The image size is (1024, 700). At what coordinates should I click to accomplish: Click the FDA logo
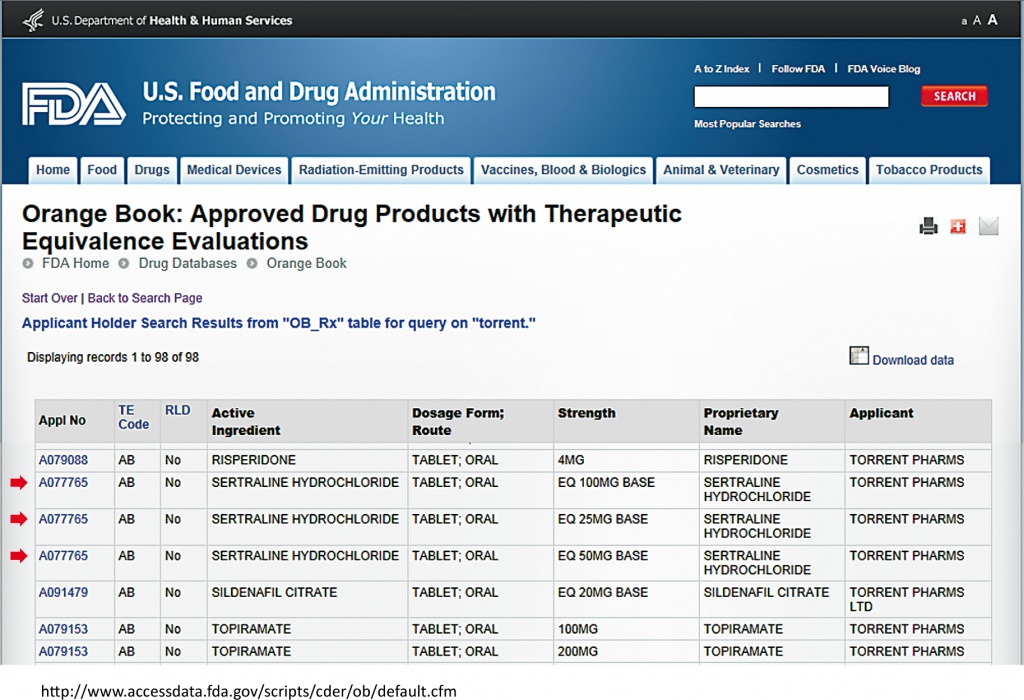[74, 104]
